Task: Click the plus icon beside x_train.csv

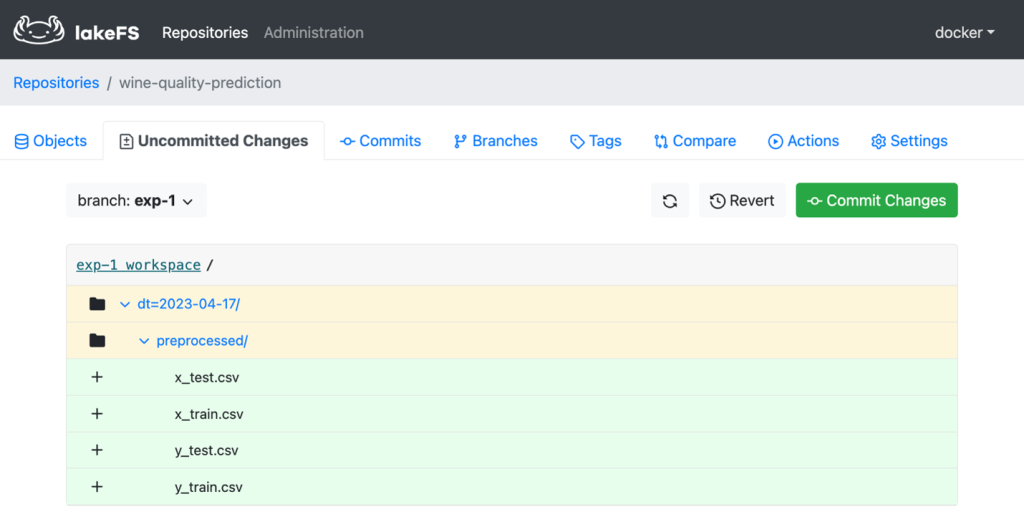Action: click(97, 413)
